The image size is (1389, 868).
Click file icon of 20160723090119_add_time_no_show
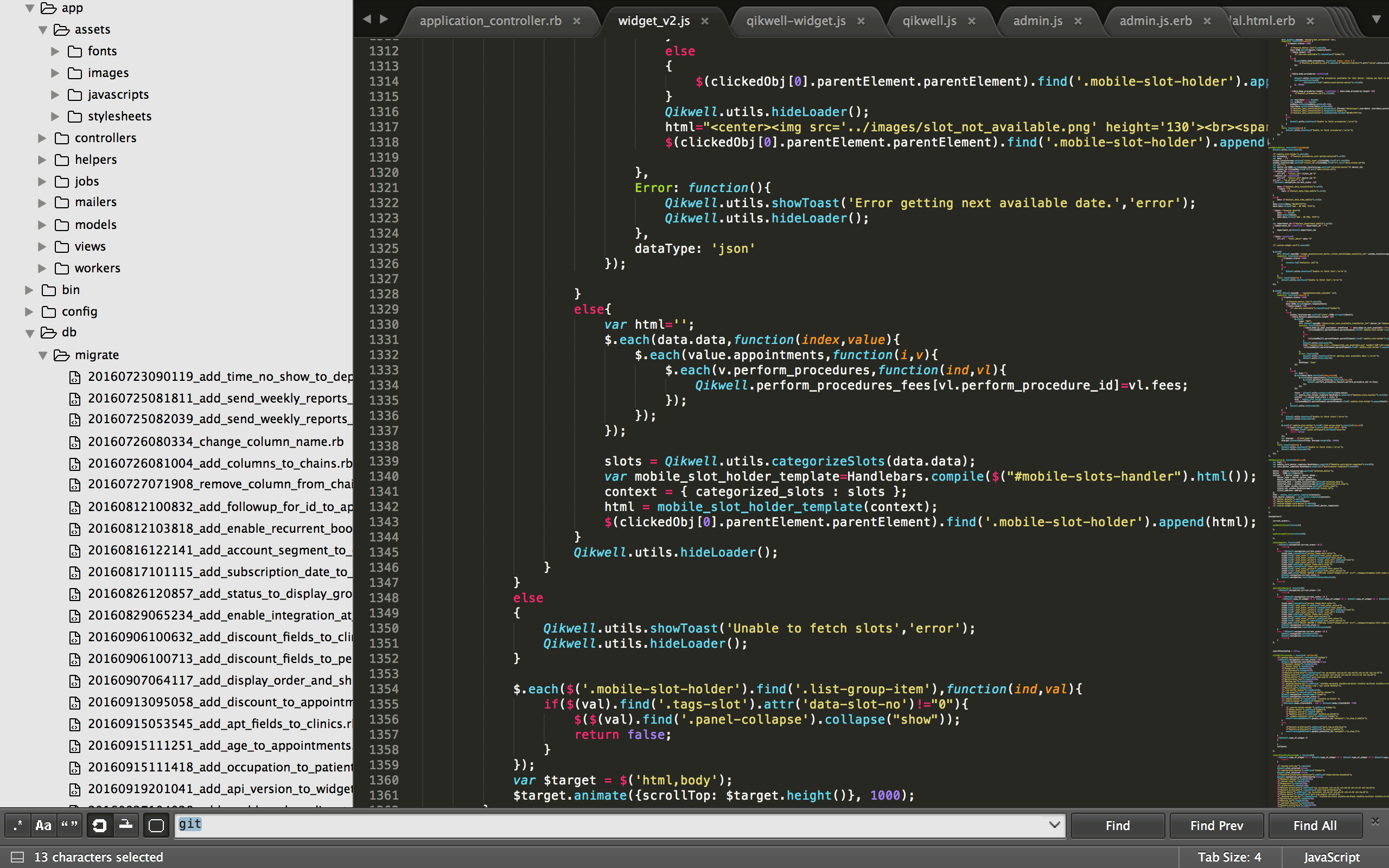coord(75,377)
